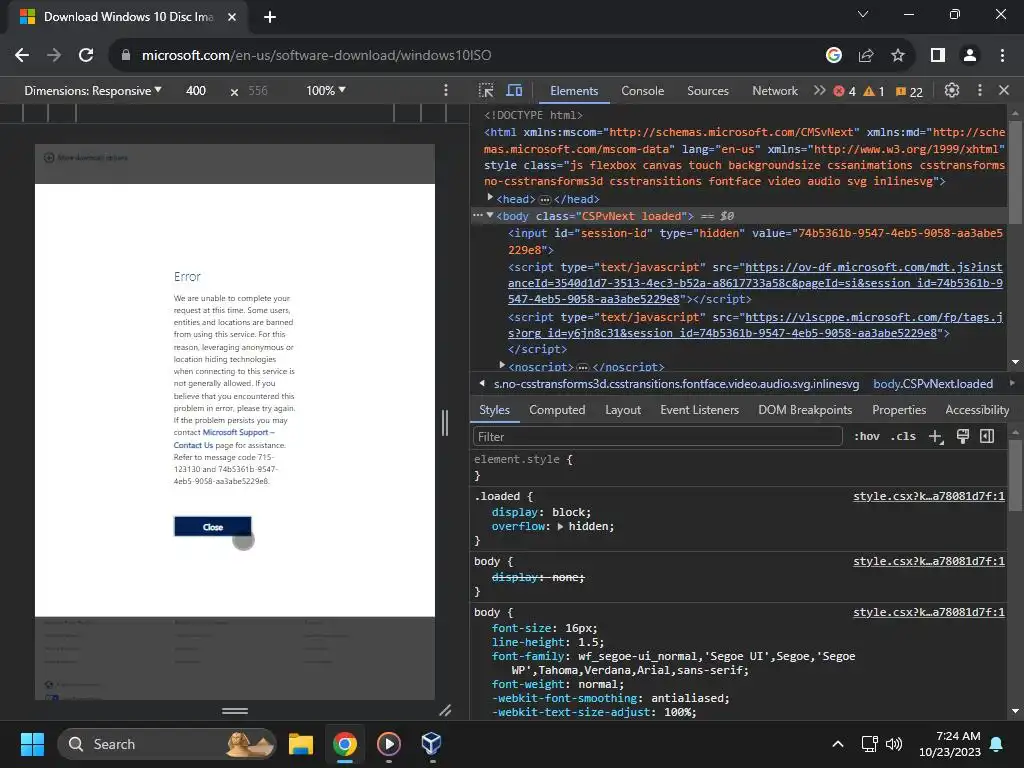Open the Computed styles tab
Image resolution: width=1024 pixels, height=768 pixels.
click(557, 410)
